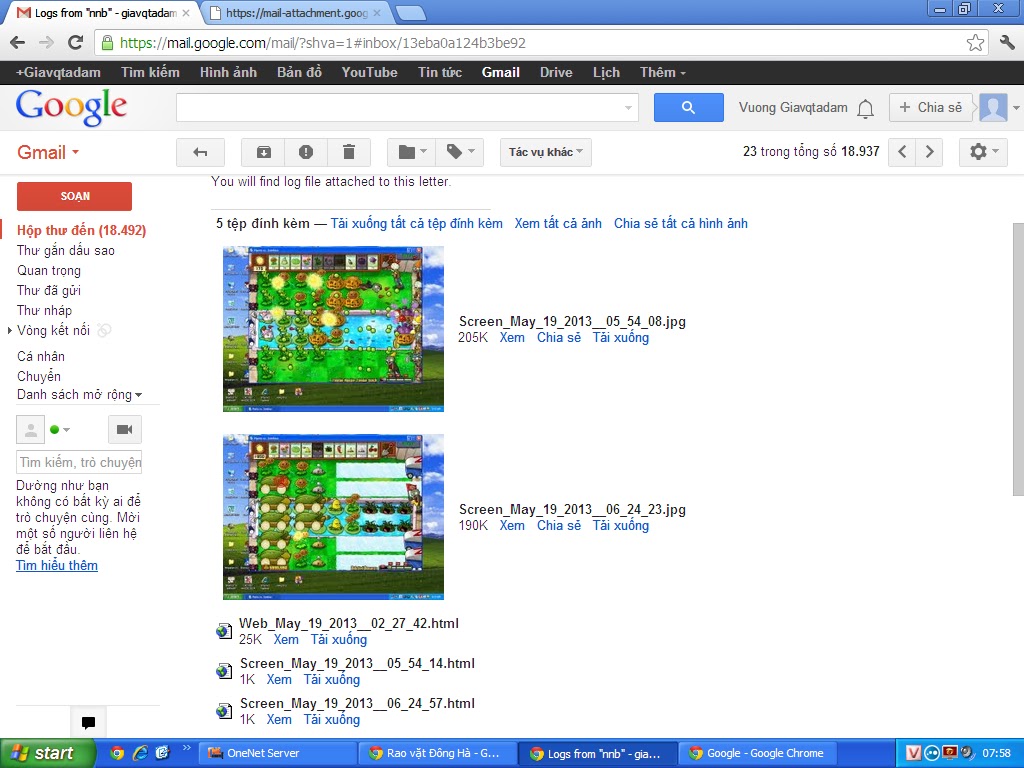
Task: Click the profile avatar picture
Action: pyautogui.click(x=993, y=108)
